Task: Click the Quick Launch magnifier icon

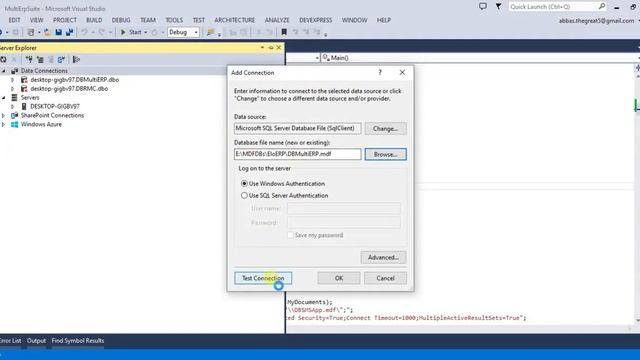Action: [602, 7]
